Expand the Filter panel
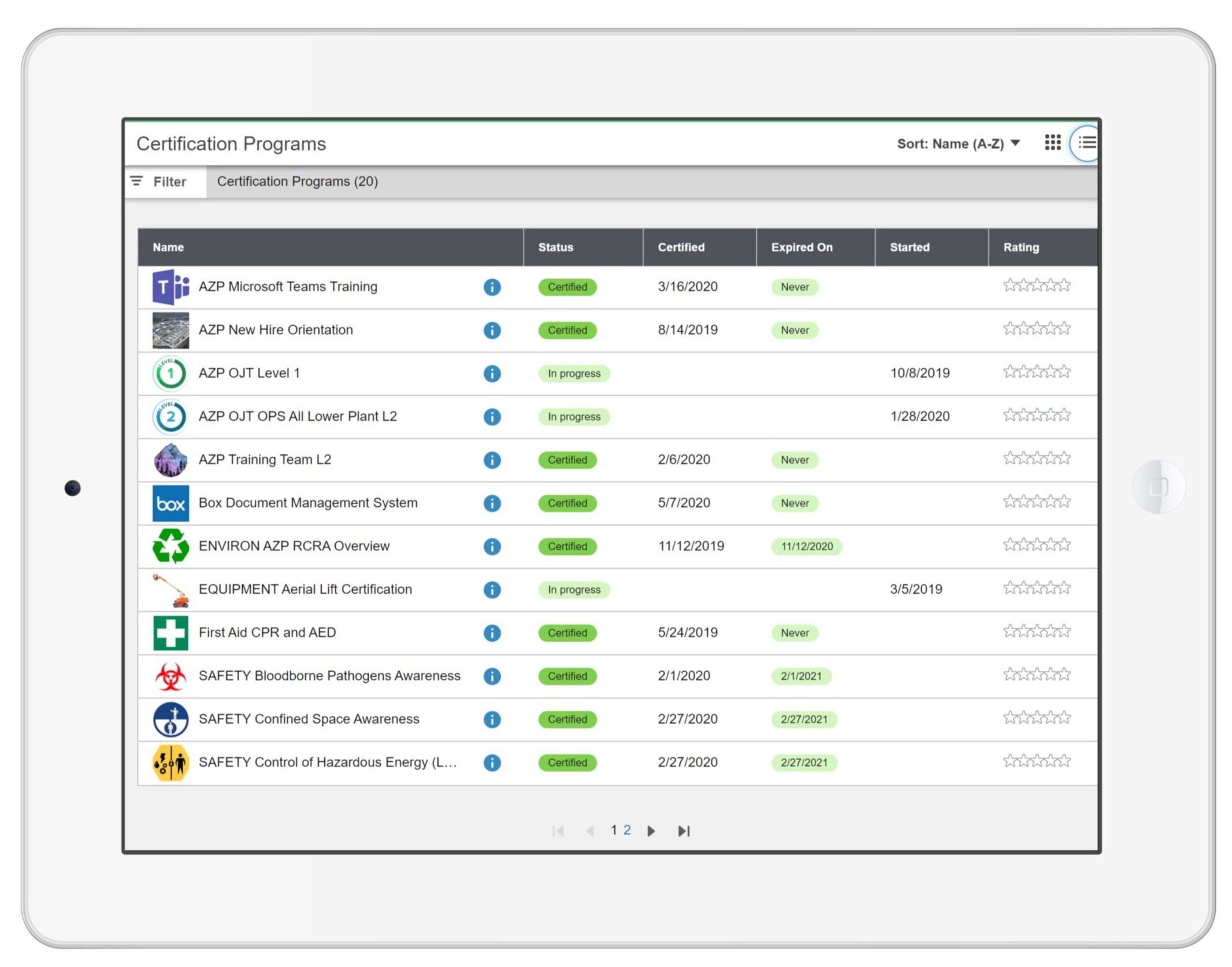Screen dimensions: 1232x967 [164, 181]
